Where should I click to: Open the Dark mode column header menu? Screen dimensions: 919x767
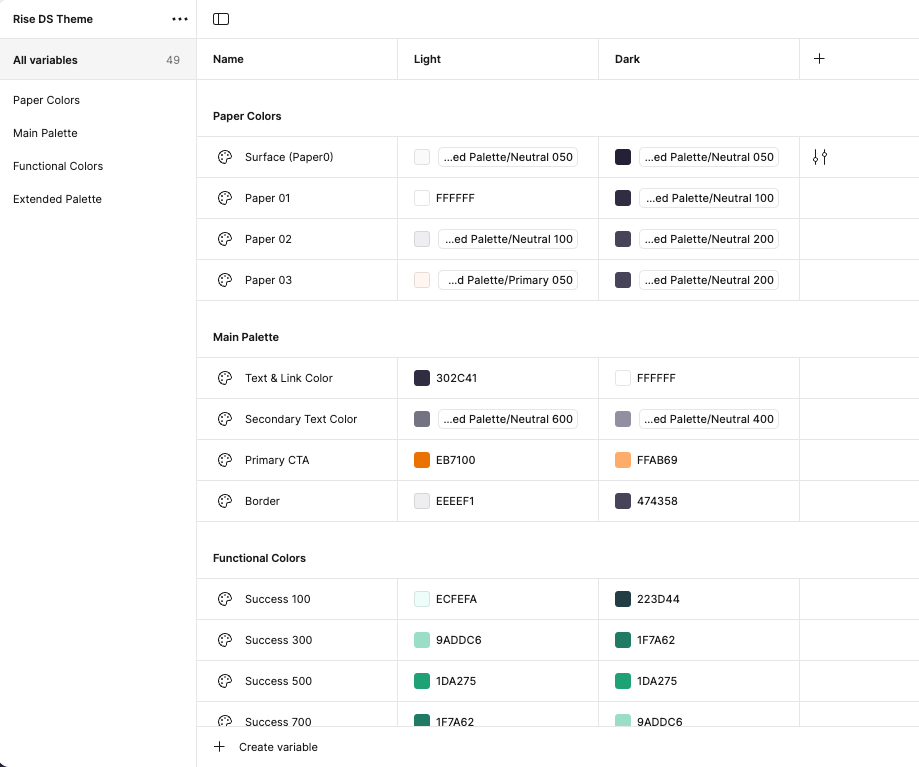pos(627,58)
